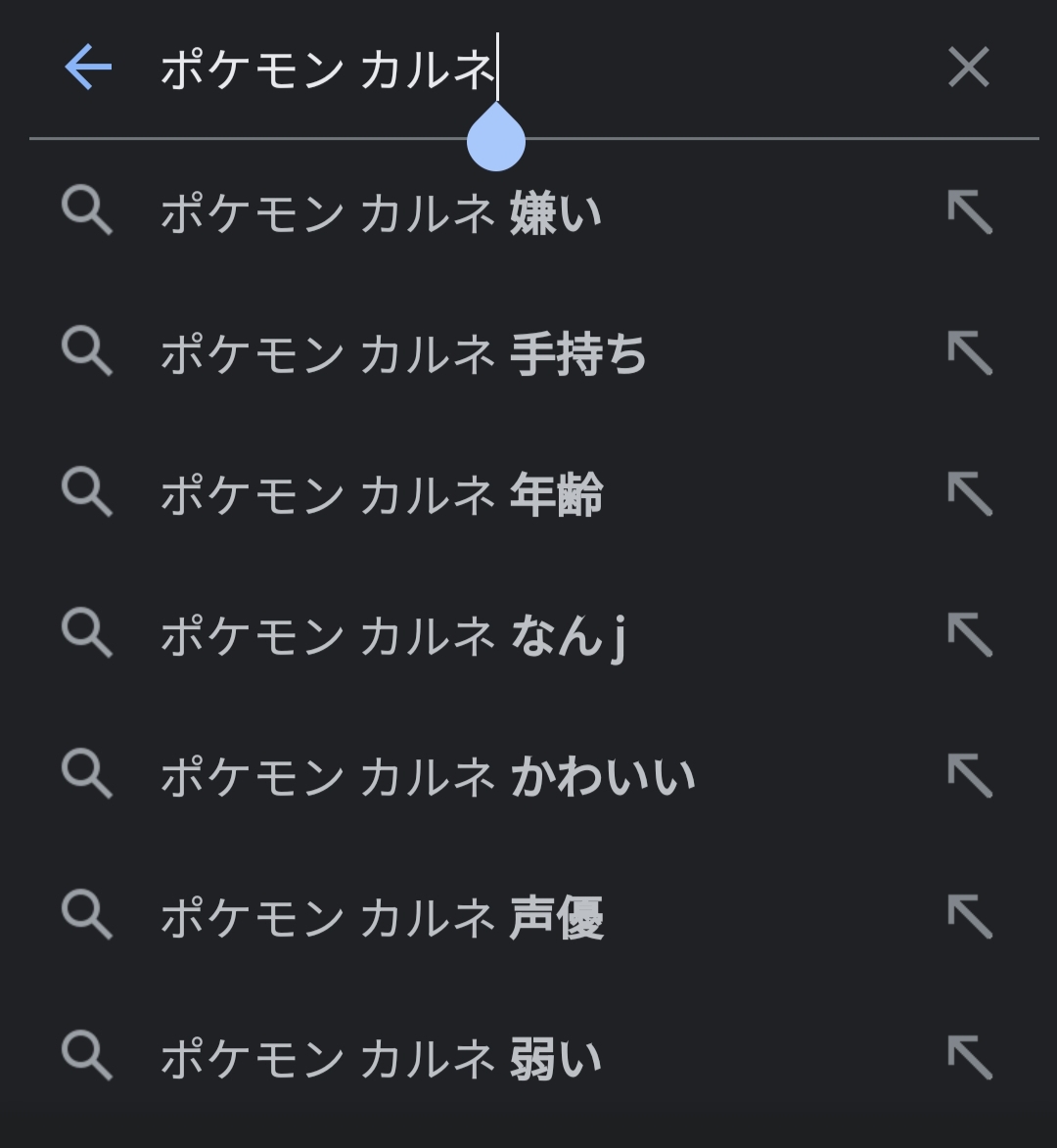Tap the blue back arrow icon
Screen dimensions: 1057x1148
pos(88,69)
